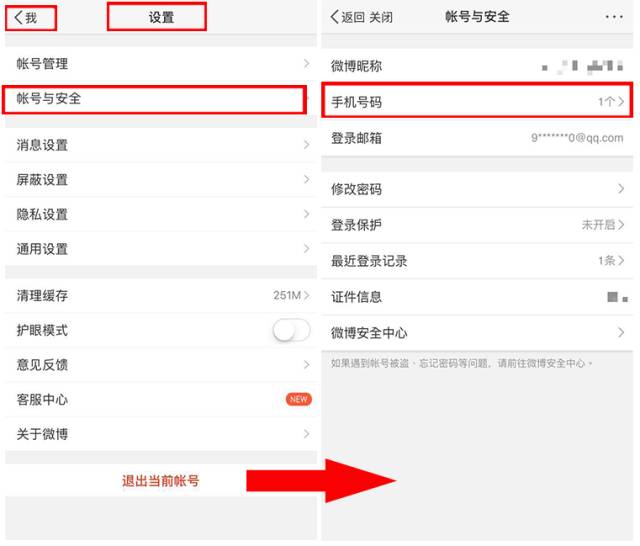
Task: Expand chevron beside 意见反馈
Action: (307, 365)
